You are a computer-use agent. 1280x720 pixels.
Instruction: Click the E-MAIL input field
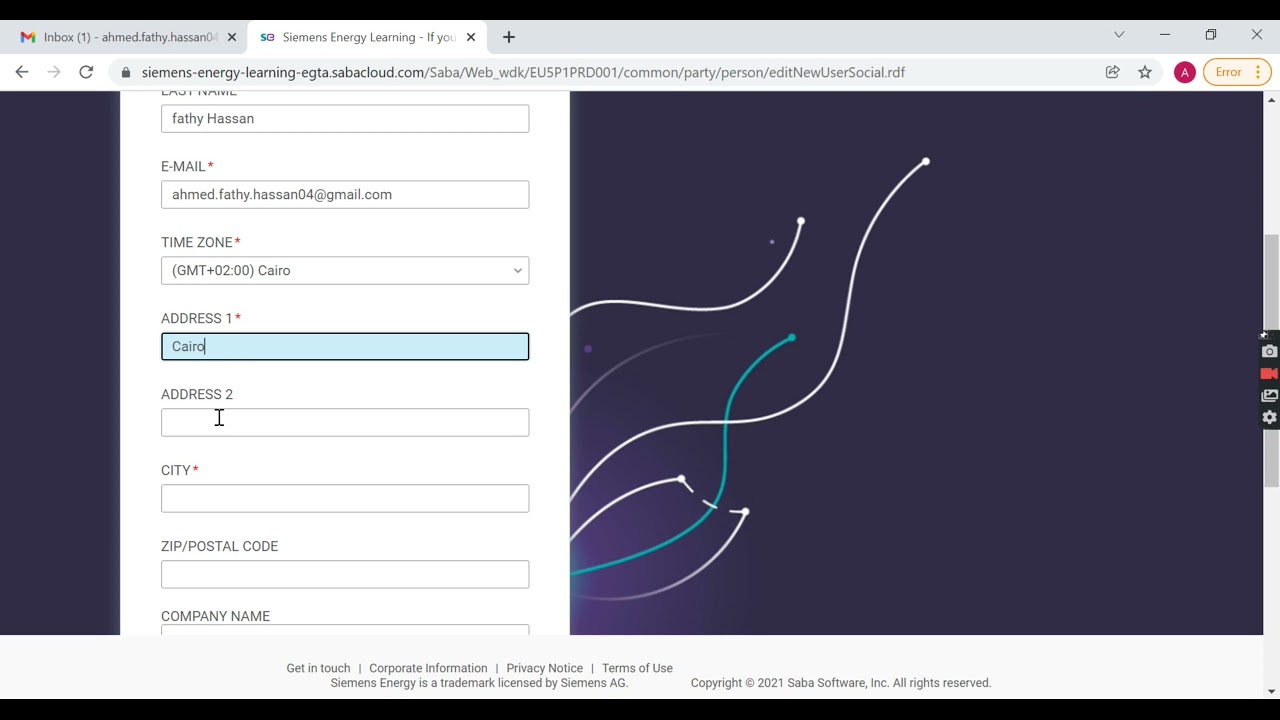345,194
